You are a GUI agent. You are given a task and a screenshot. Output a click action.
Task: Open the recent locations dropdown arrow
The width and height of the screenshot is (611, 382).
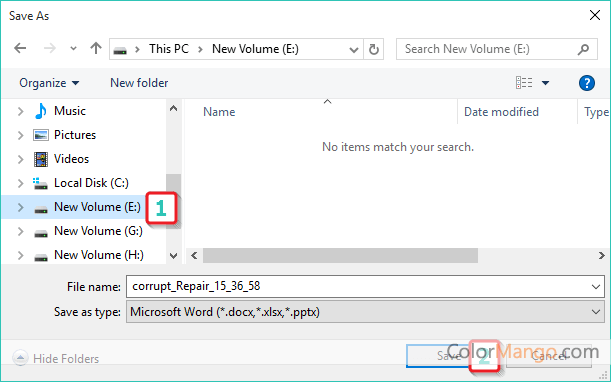(x=73, y=49)
